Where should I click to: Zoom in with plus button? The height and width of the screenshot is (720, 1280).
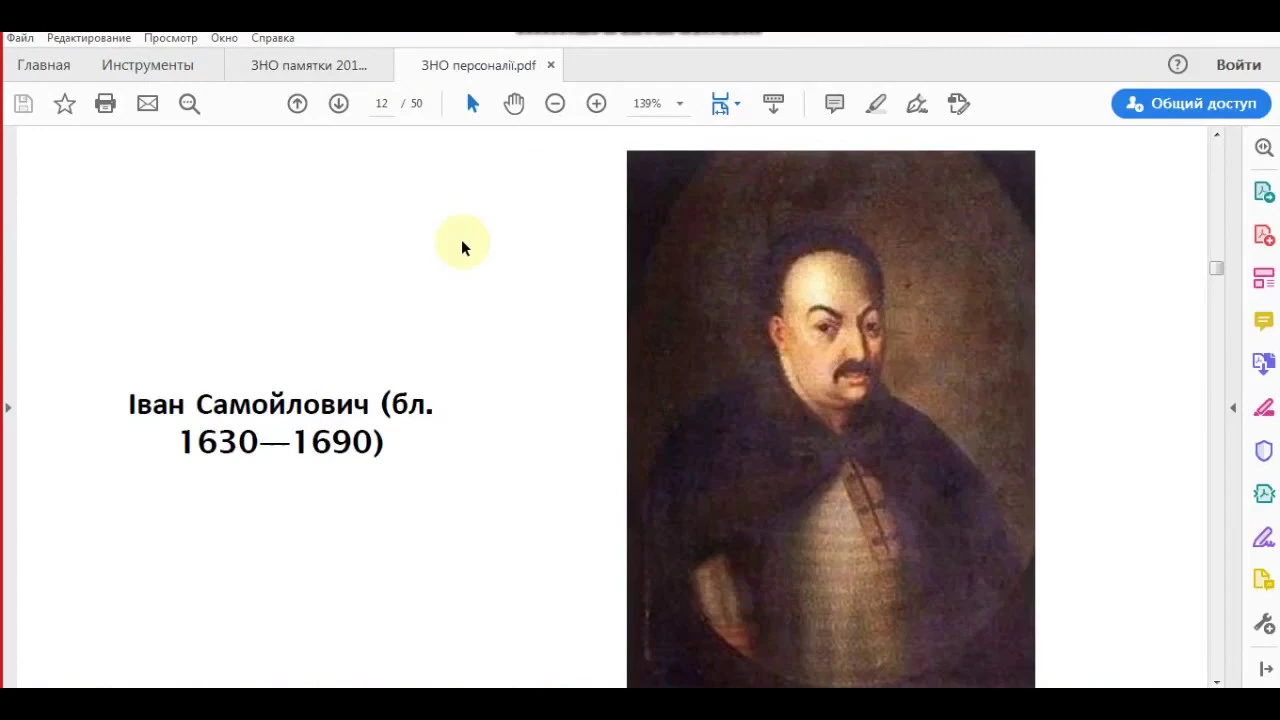(596, 103)
